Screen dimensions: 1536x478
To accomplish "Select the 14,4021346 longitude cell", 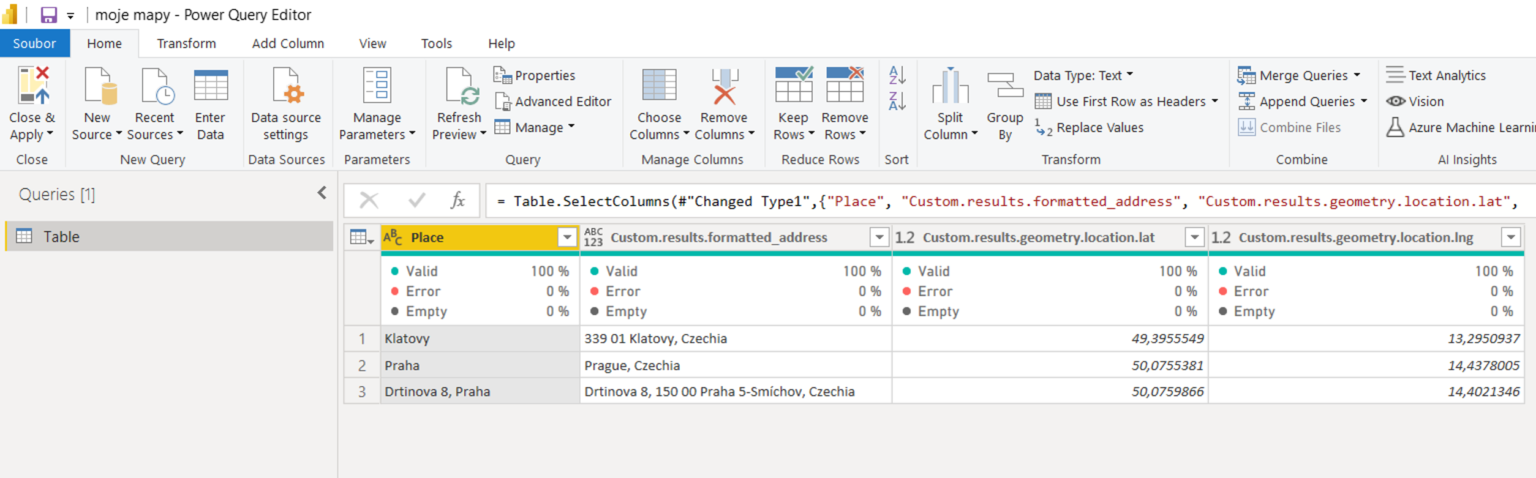I will click(x=1366, y=391).
